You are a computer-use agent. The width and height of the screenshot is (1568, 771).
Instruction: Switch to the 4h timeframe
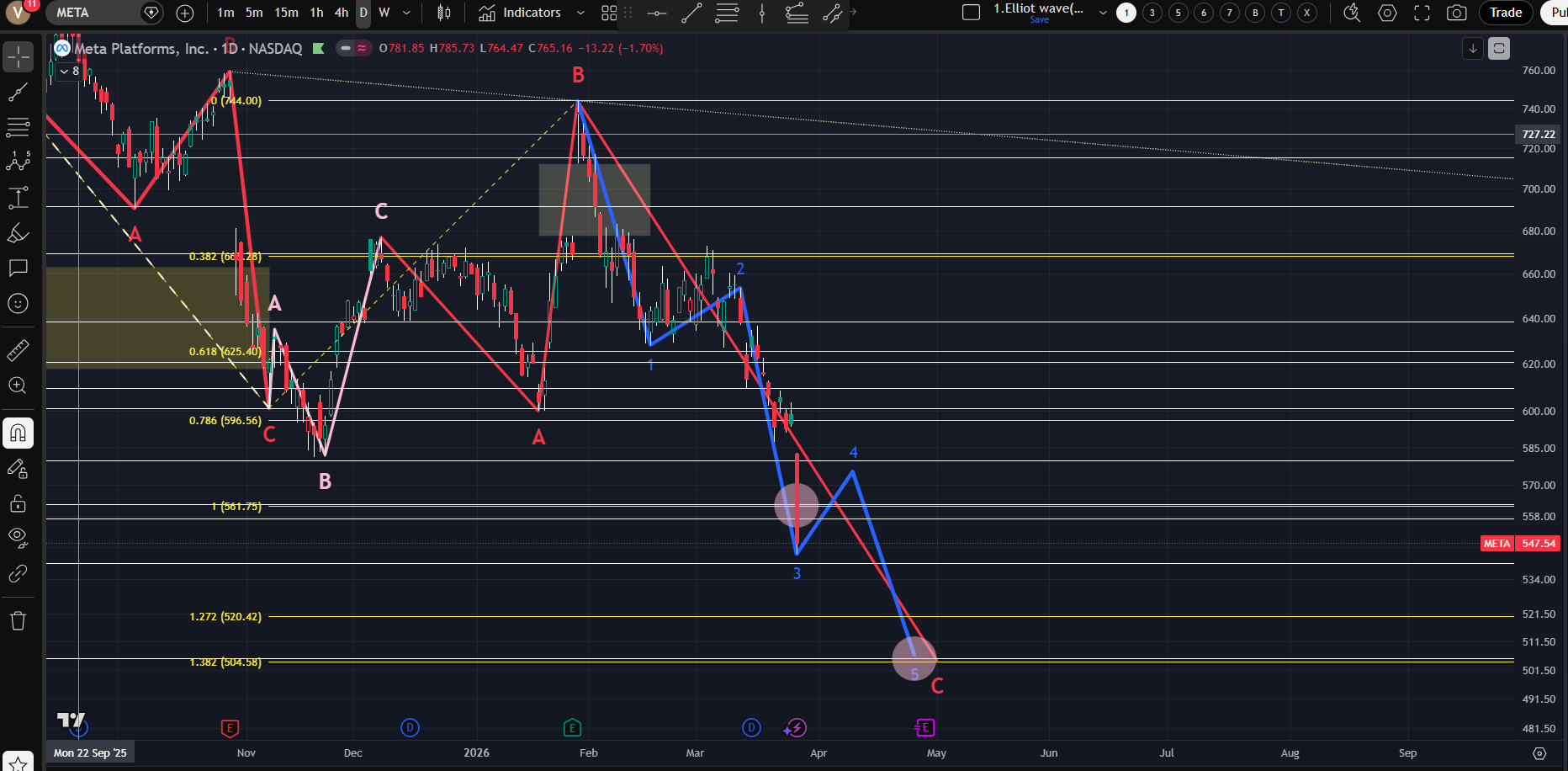pyautogui.click(x=341, y=13)
